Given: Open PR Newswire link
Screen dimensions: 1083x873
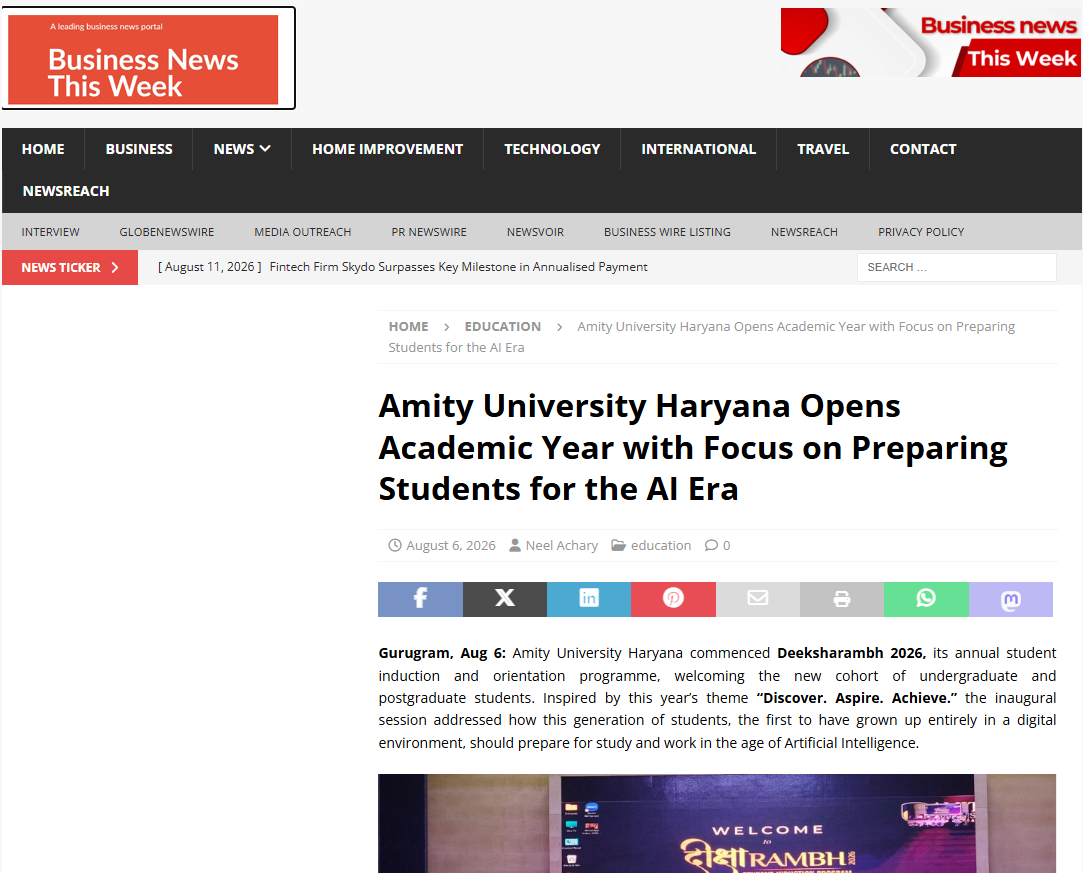Looking at the screenshot, I should pos(429,232).
